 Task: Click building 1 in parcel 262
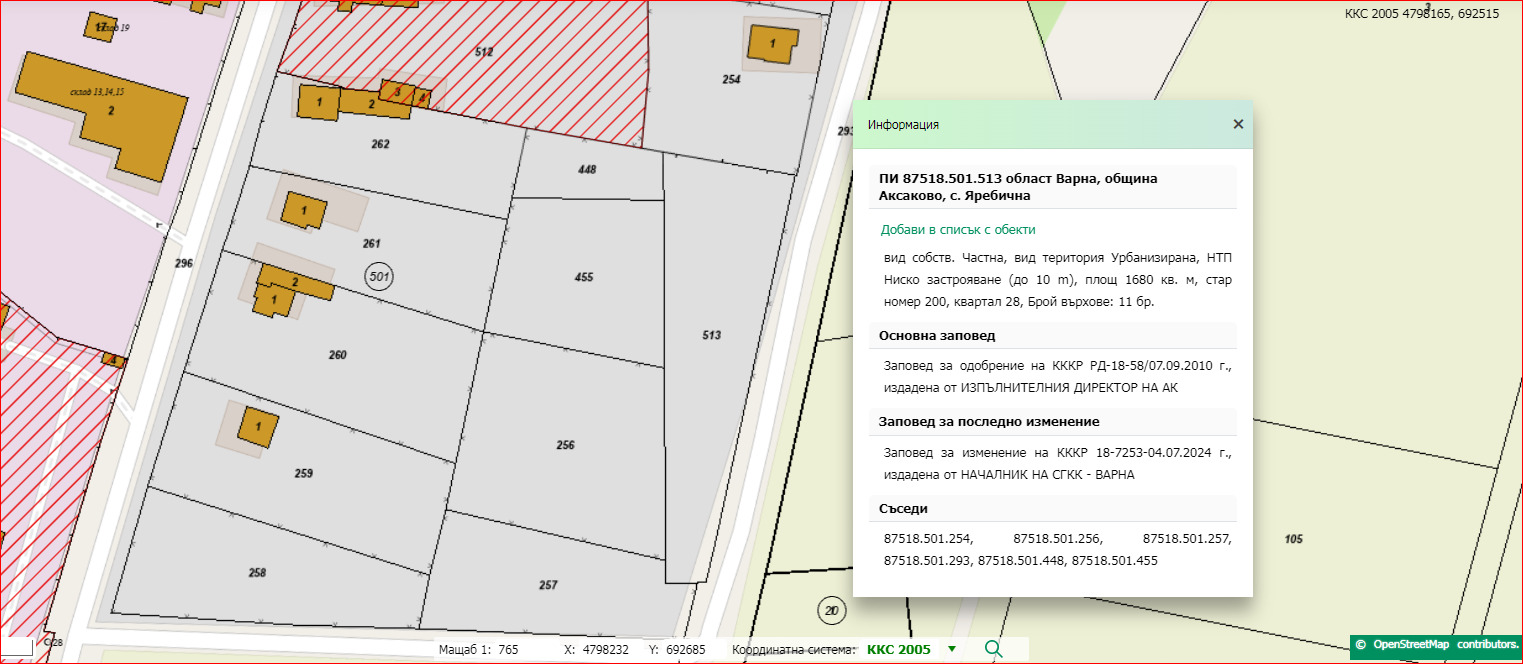[319, 102]
